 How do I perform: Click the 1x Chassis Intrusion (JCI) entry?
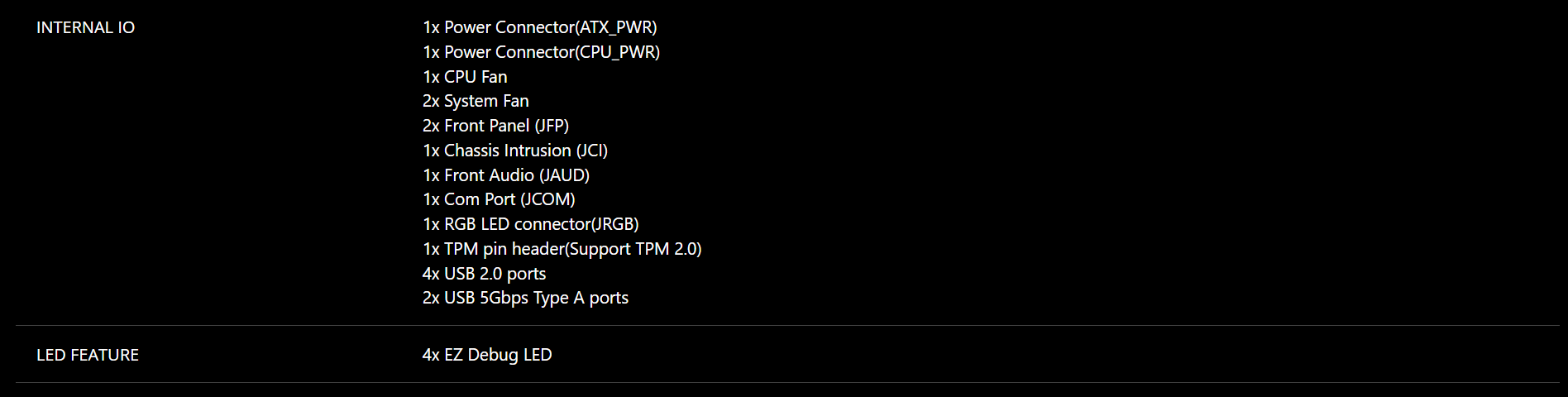coord(515,151)
